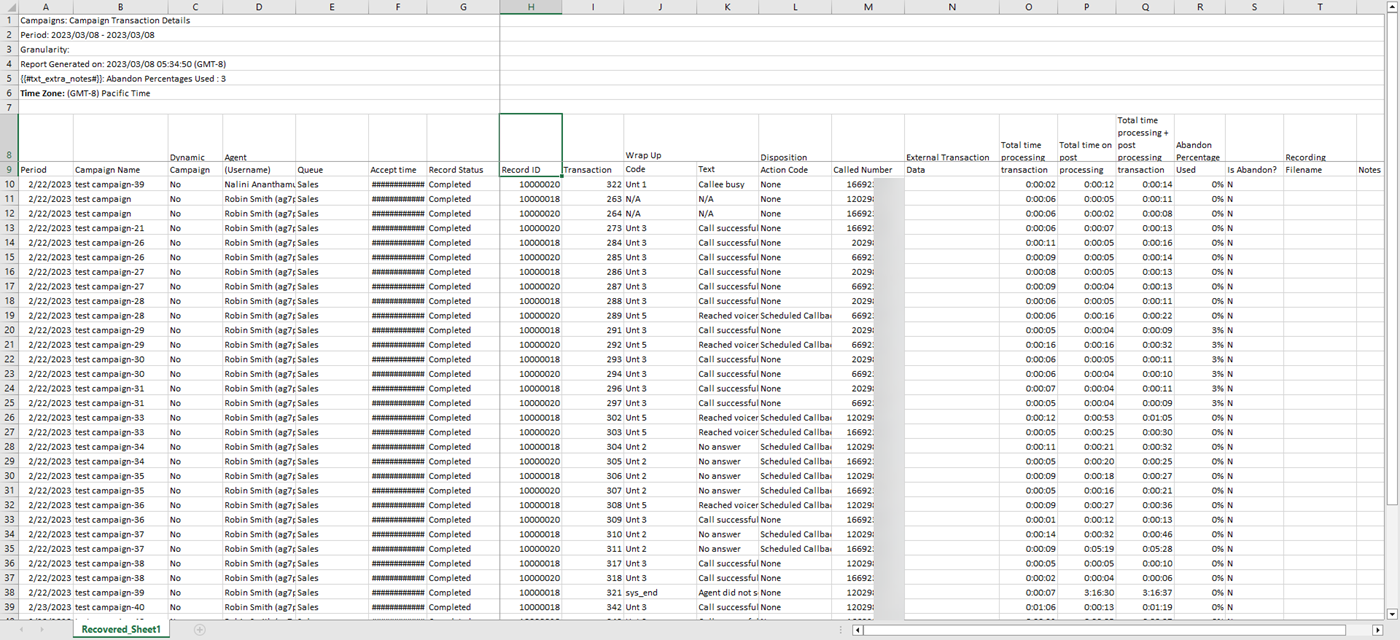Viewport: 1400px width, 640px height.
Task: Click the 'sys_end' wrap up code cell
Action: pyautogui.click(x=660, y=592)
